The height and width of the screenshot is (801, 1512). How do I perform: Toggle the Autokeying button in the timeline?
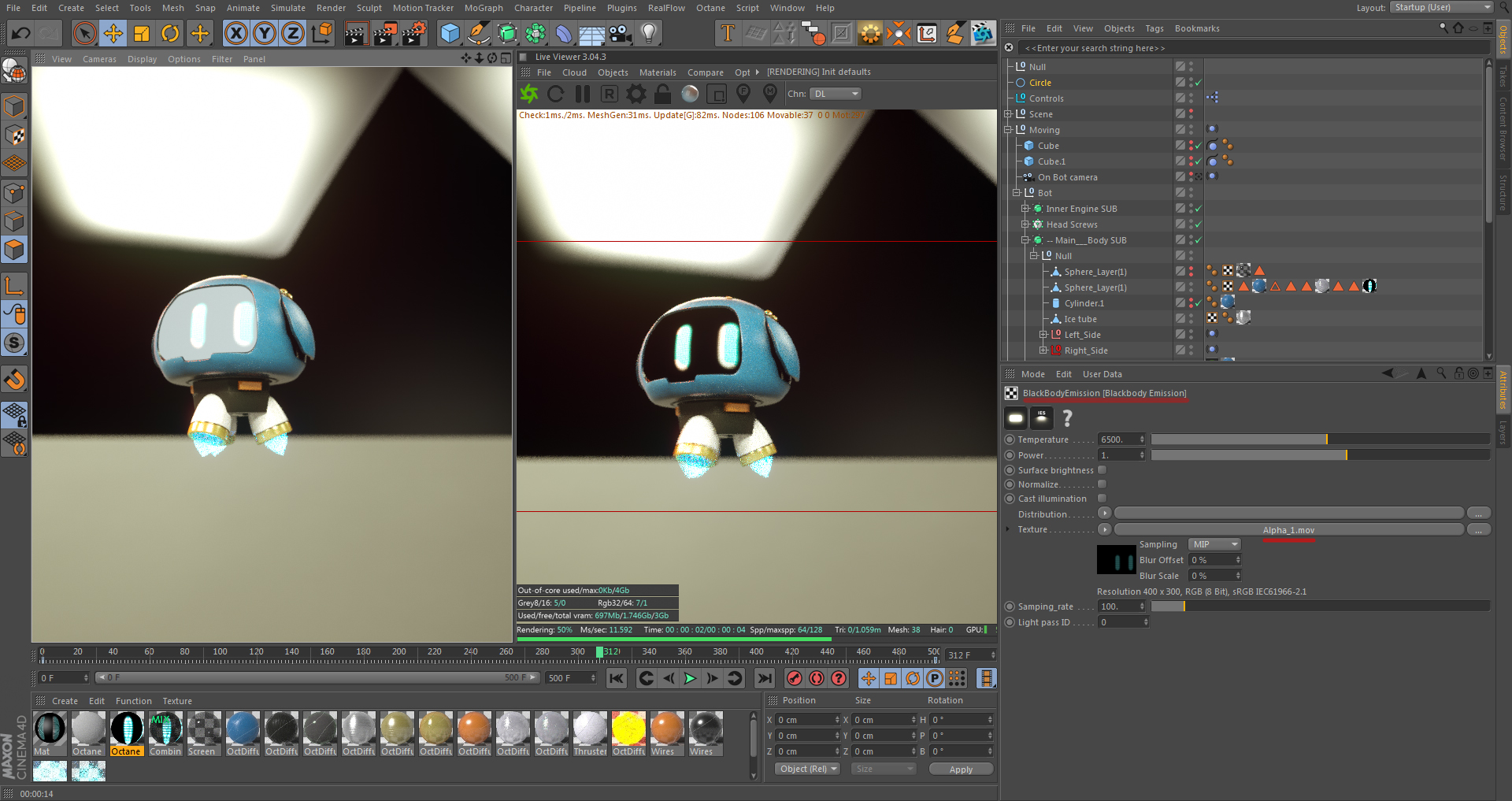pos(817,678)
